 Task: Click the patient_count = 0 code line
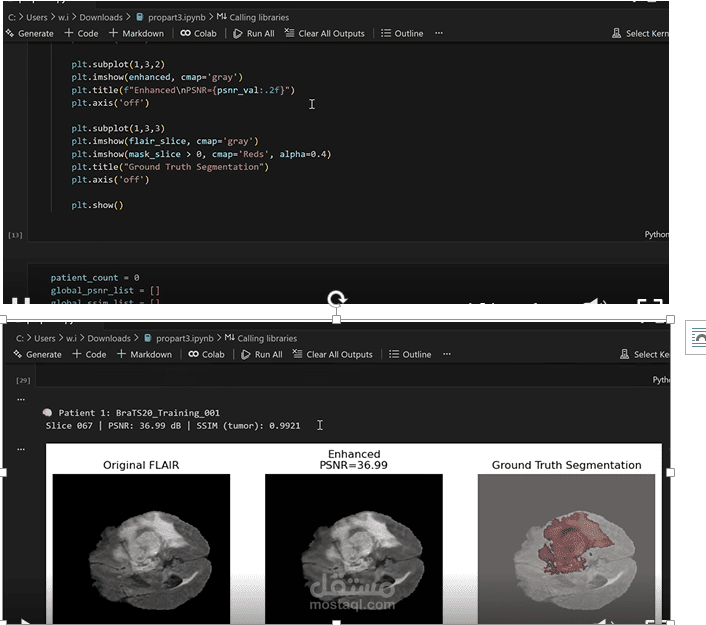95,278
